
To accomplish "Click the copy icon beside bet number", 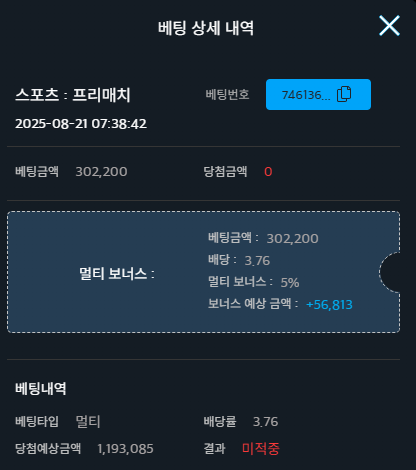I will (x=344, y=94).
